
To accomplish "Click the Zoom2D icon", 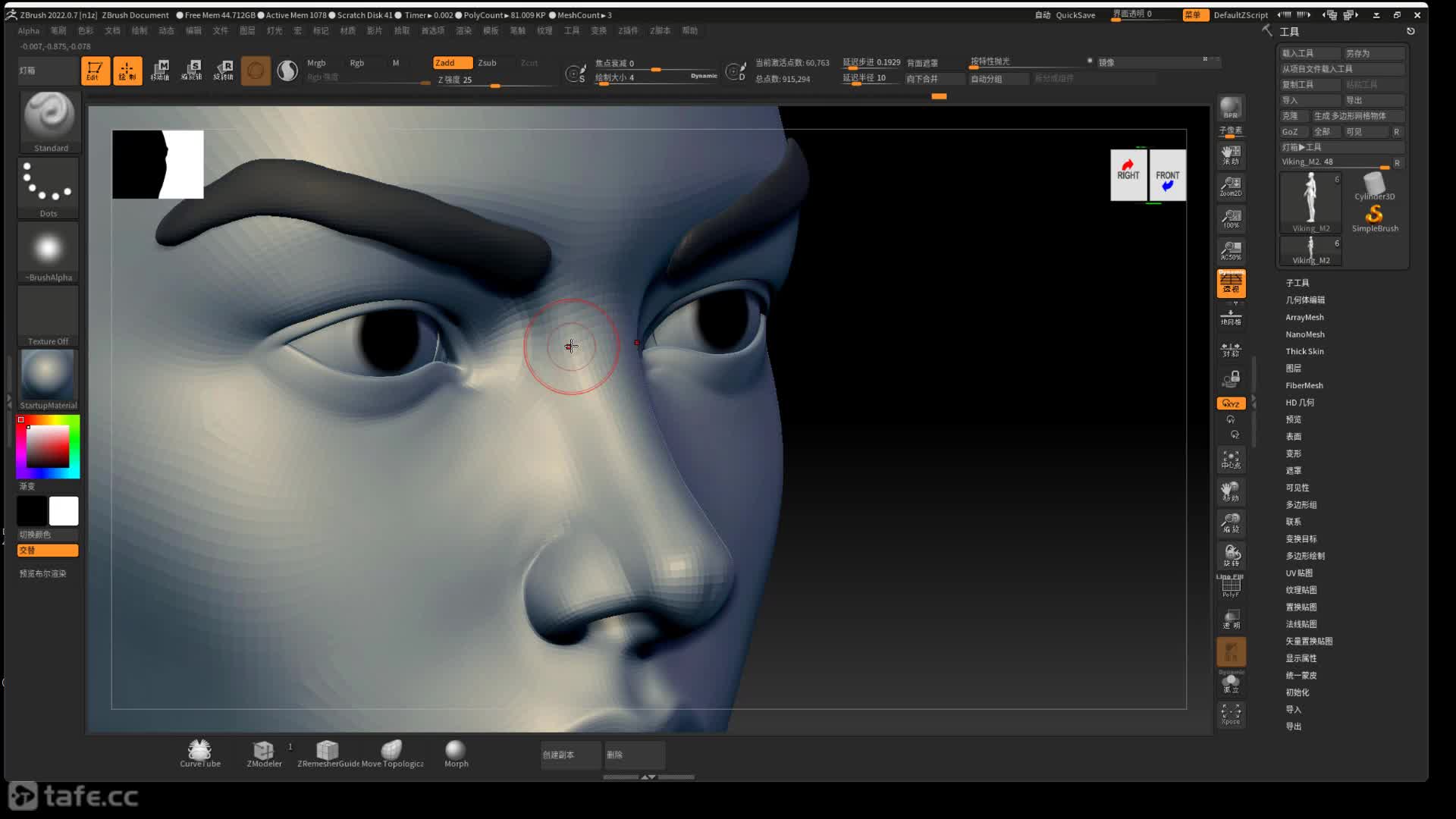I will tap(1231, 187).
